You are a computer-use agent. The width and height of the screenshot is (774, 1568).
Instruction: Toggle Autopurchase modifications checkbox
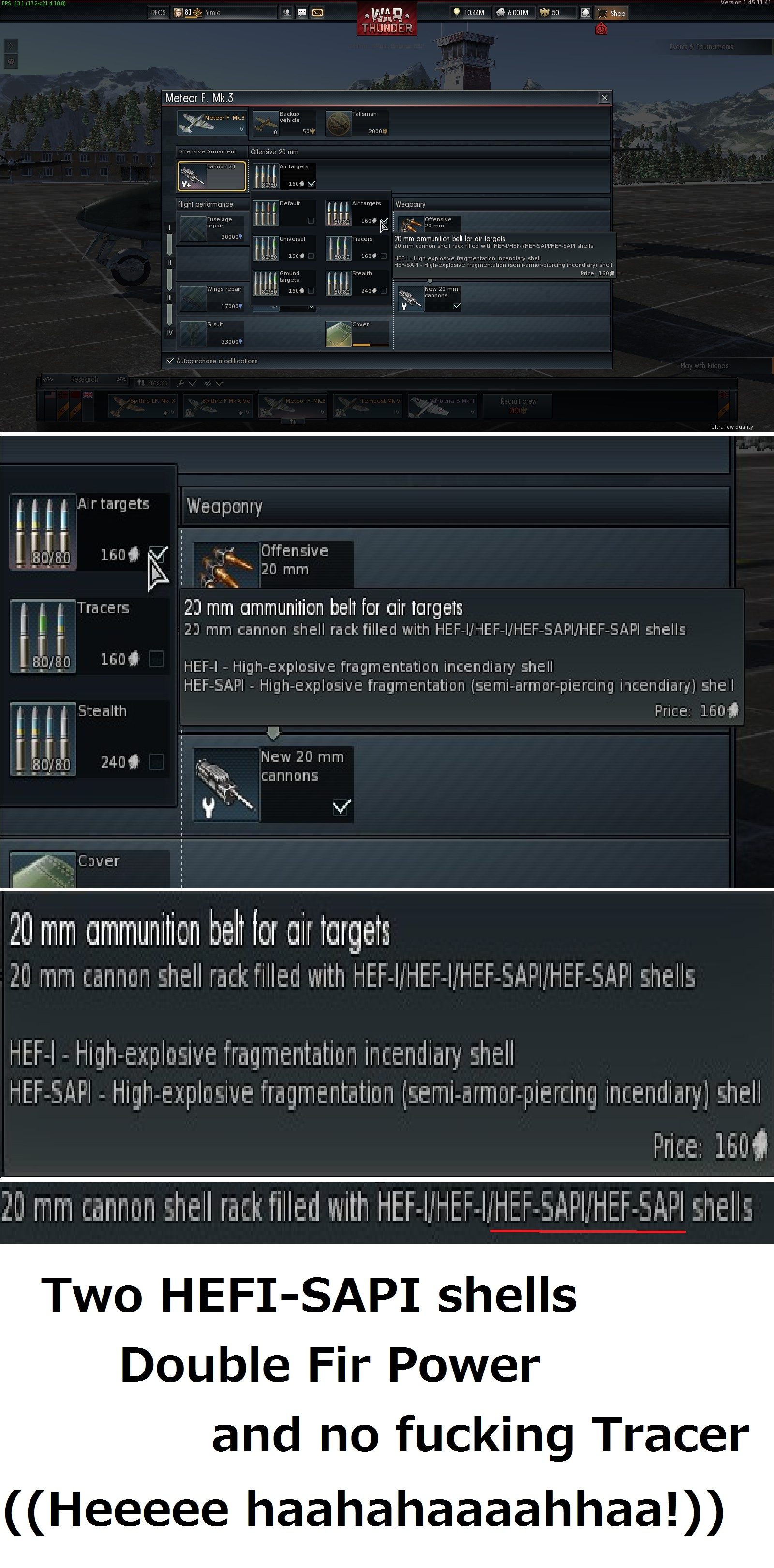click(170, 361)
